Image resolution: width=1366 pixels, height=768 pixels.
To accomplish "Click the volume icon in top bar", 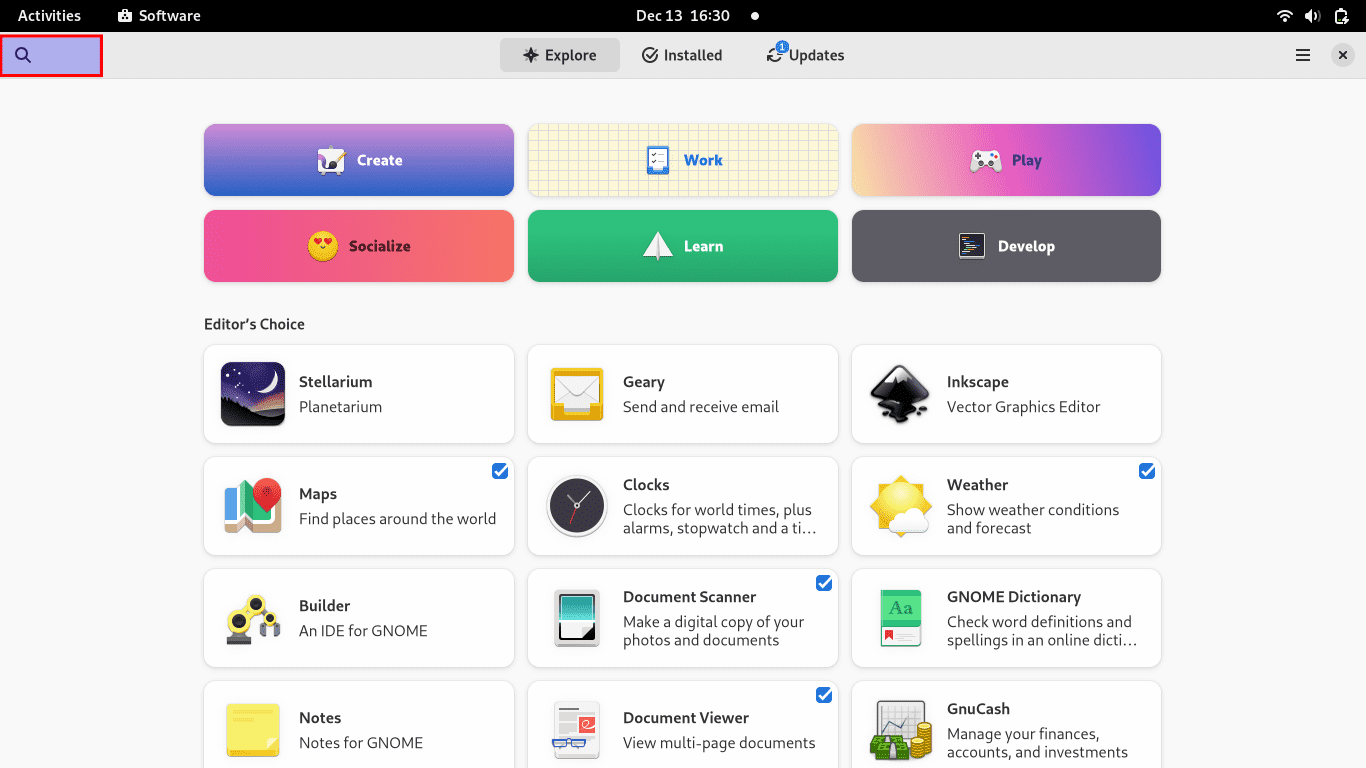I will (x=1313, y=16).
